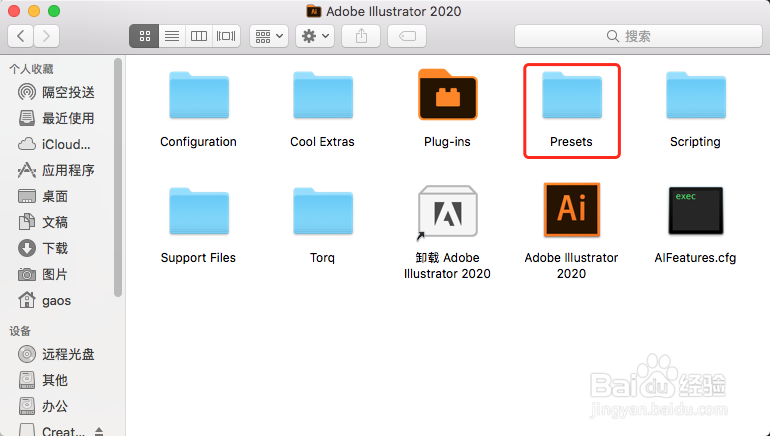770x436 pixels.
Task: Open the Scripting folder
Action: (x=696, y=95)
